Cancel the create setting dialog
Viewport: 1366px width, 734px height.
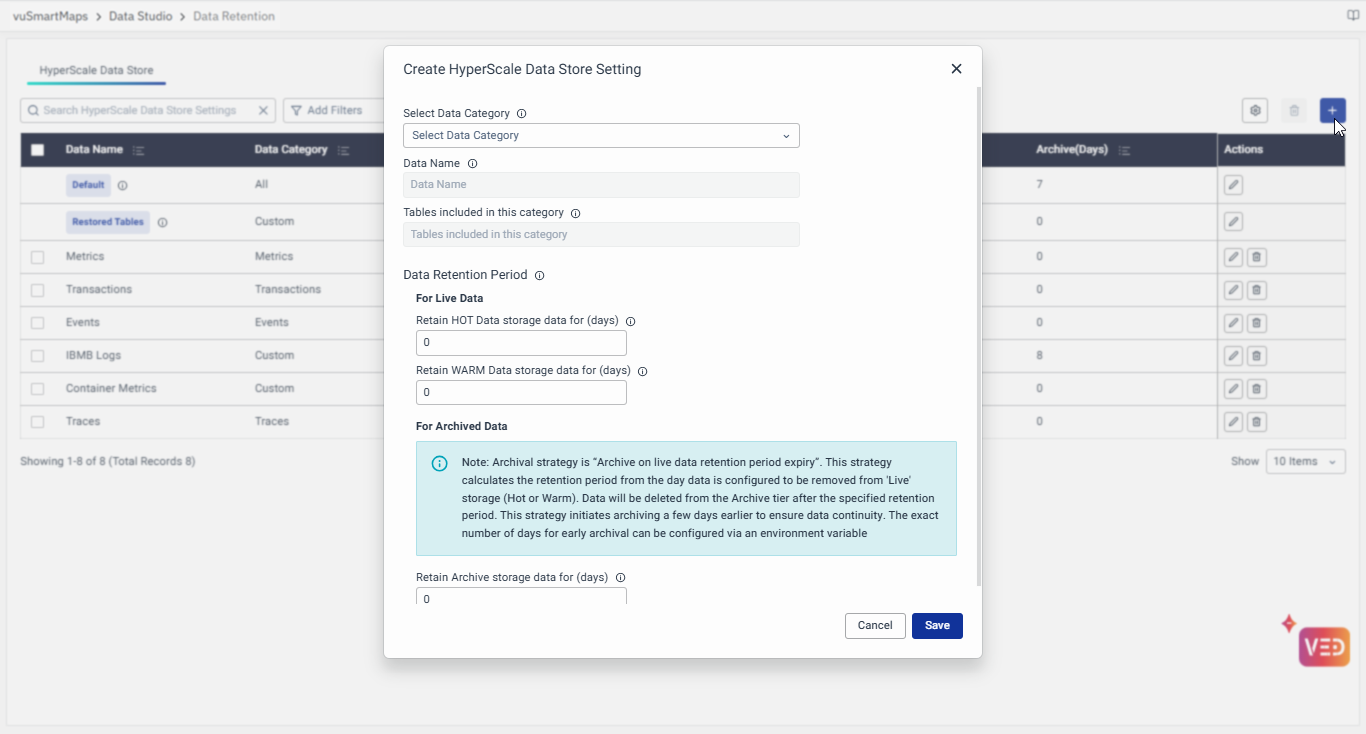point(875,626)
